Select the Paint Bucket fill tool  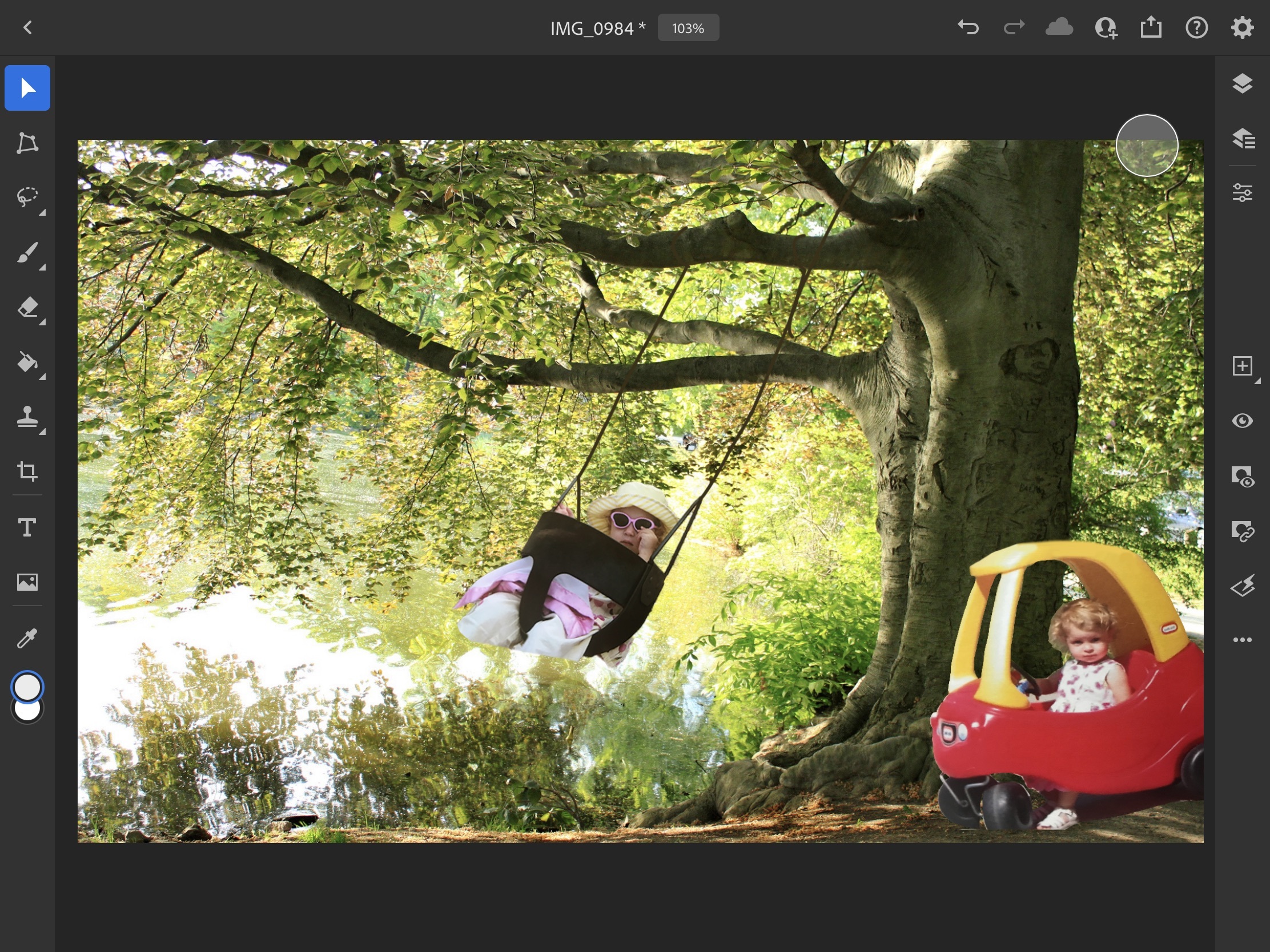pyautogui.click(x=27, y=362)
